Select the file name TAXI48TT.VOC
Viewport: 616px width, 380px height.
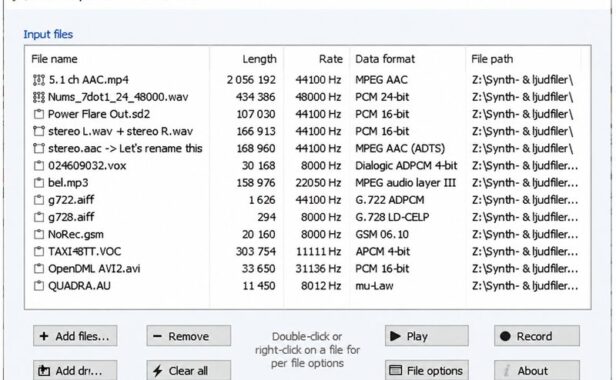click(x=84, y=251)
